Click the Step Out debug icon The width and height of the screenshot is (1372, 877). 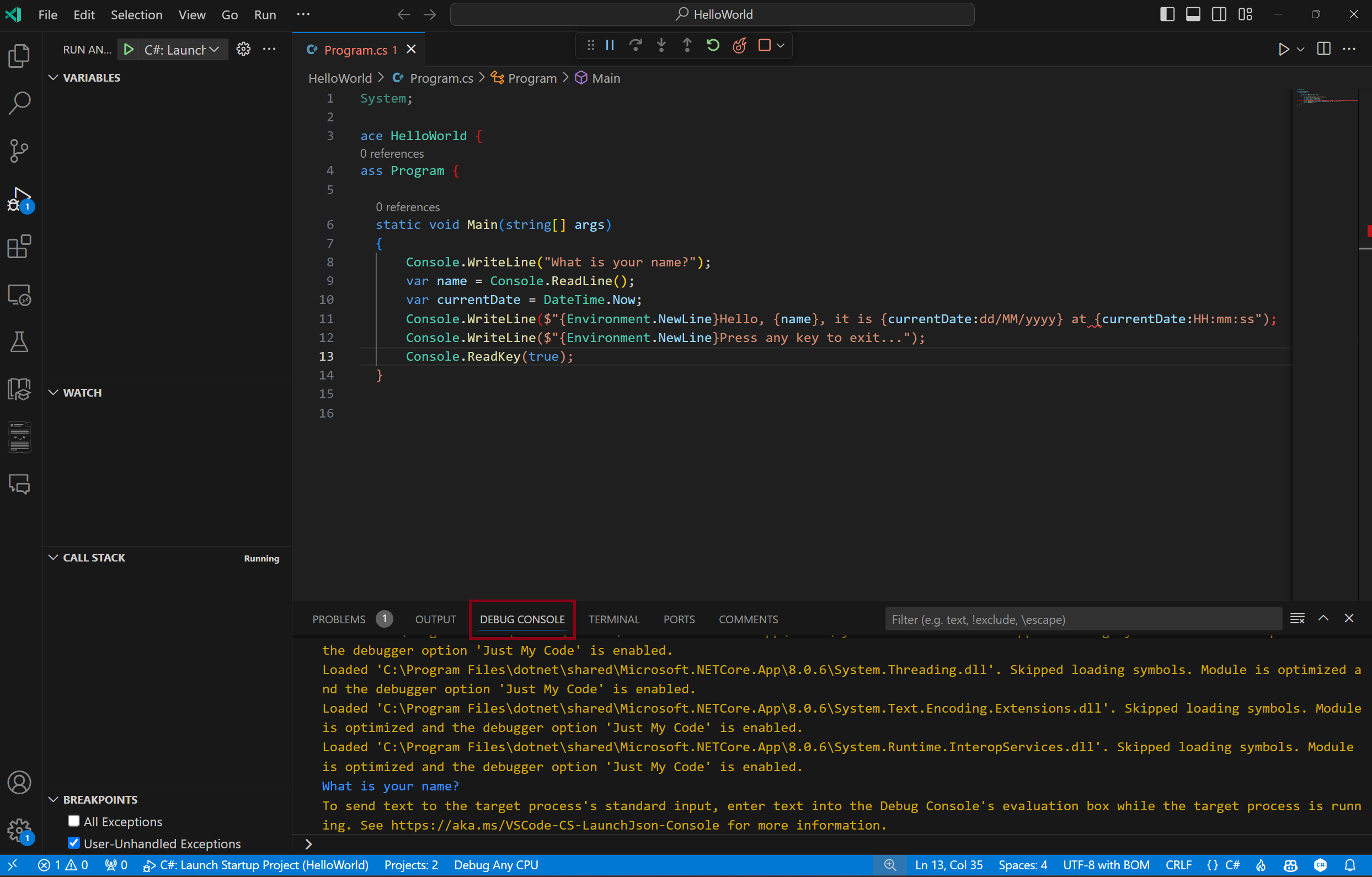687,45
